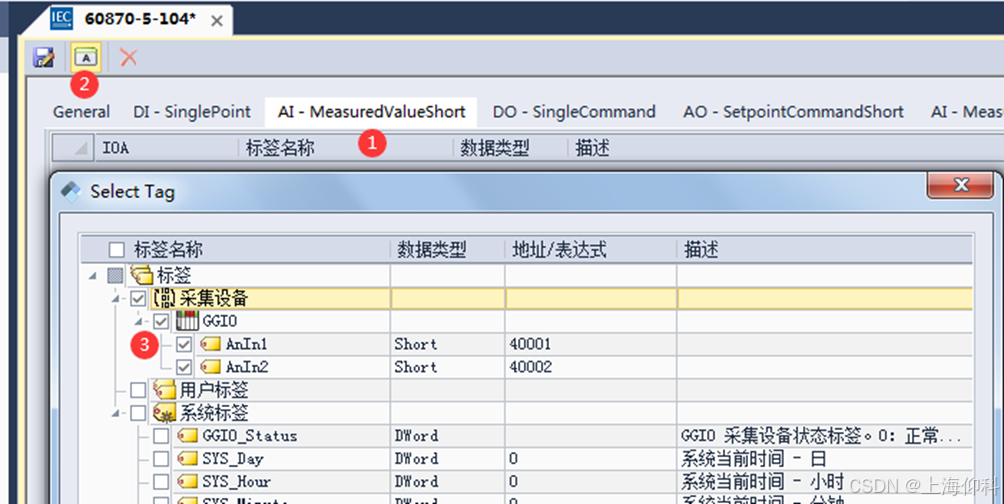The width and height of the screenshot is (1004, 504).
Task: Click the 用户标签 folder icon
Action: coord(164,389)
